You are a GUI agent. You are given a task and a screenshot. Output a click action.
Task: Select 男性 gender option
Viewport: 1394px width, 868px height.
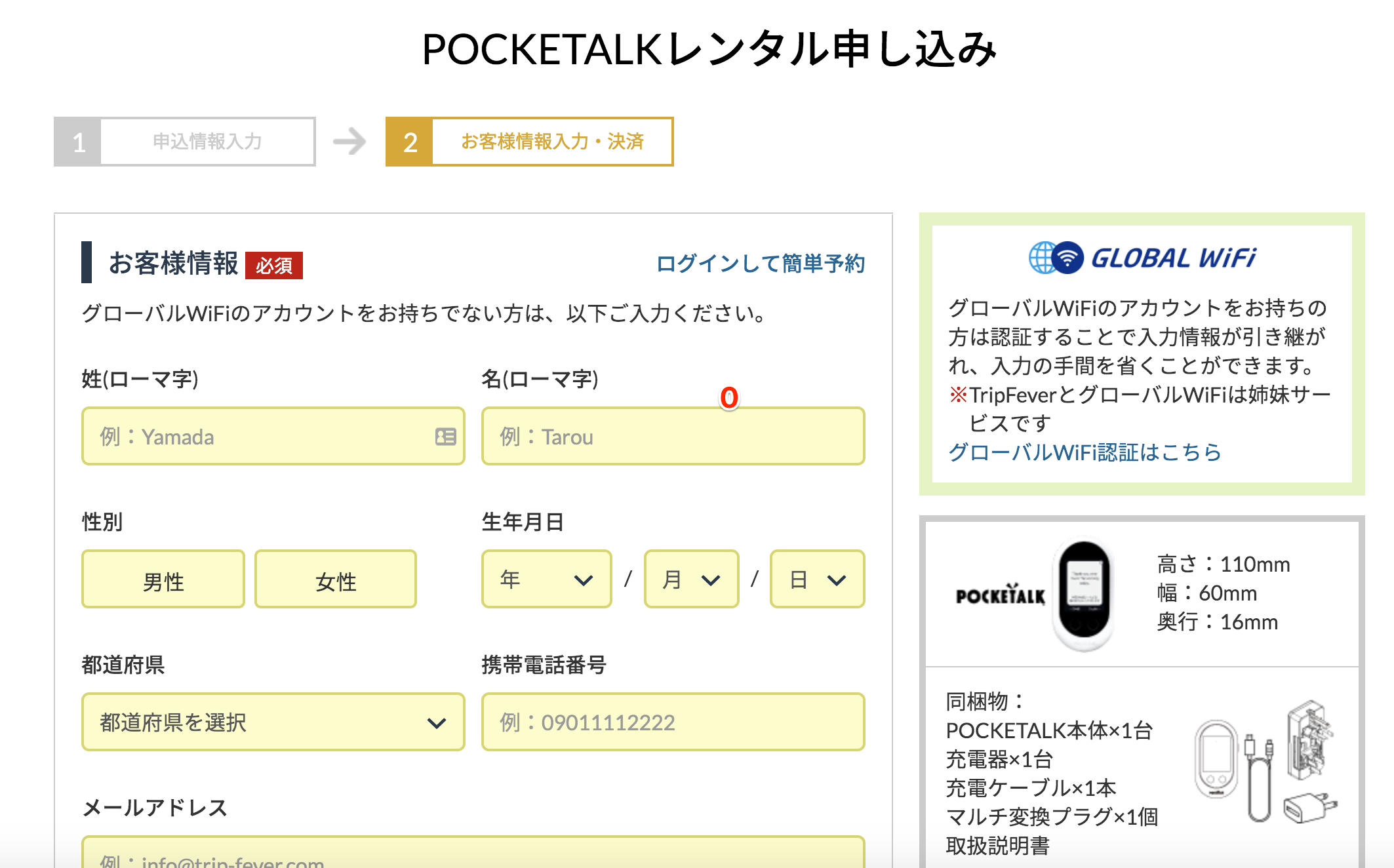[x=163, y=579]
